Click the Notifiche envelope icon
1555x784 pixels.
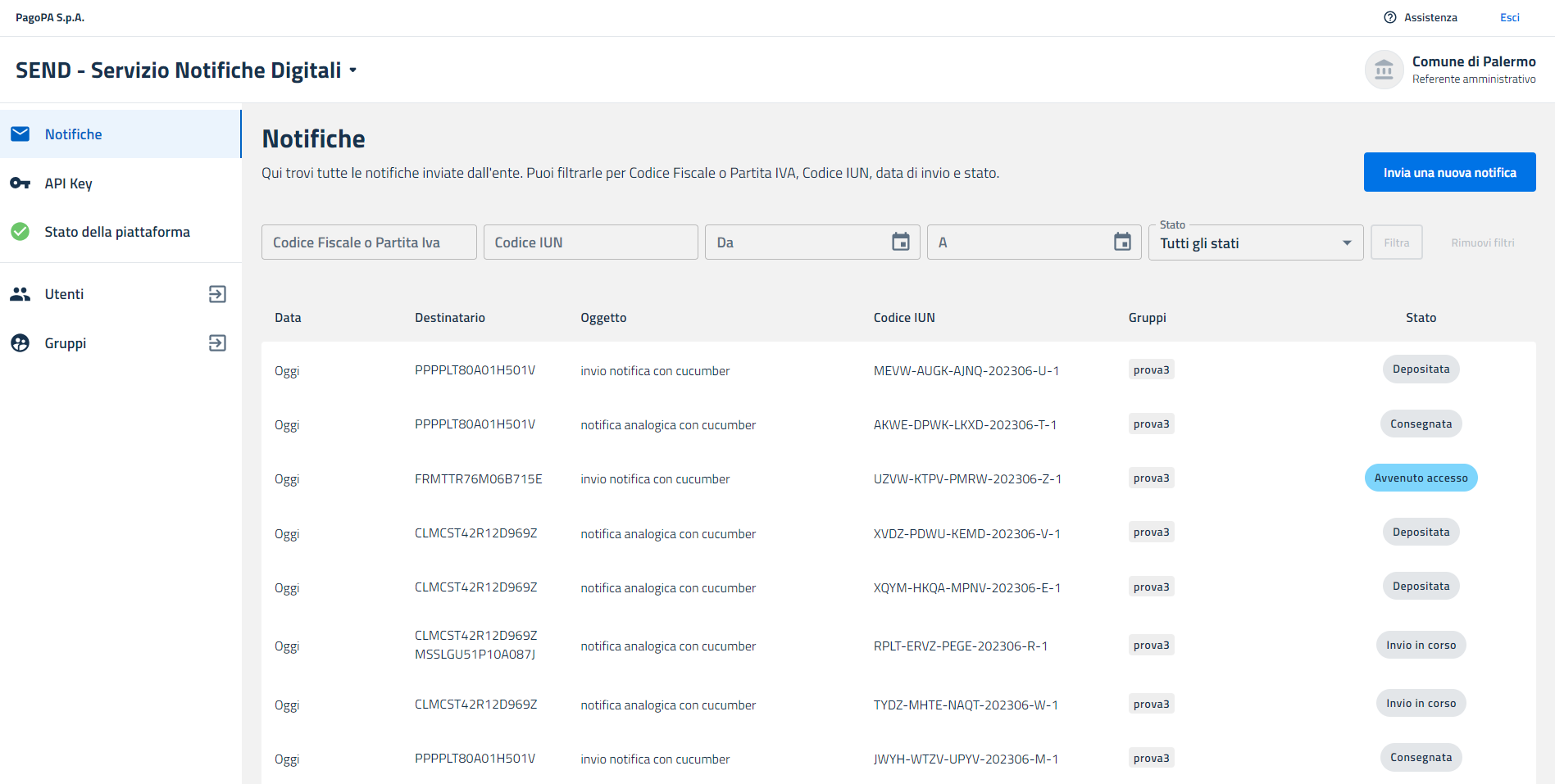coord(20,134)
